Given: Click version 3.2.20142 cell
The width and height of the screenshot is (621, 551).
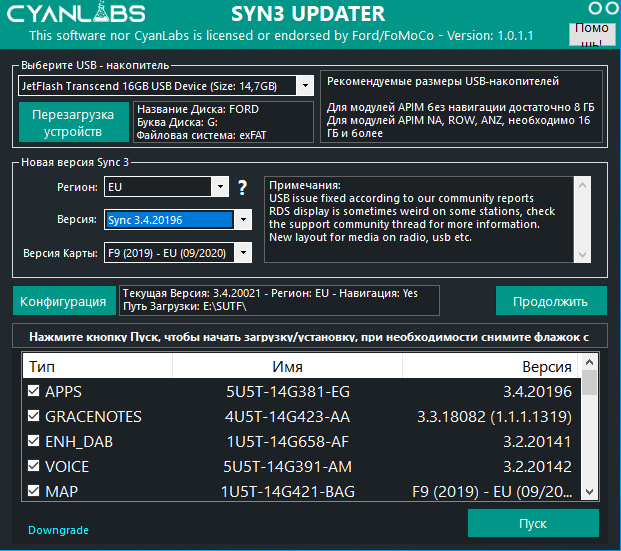Looking at the screenshot, I should tap(537, 467).
